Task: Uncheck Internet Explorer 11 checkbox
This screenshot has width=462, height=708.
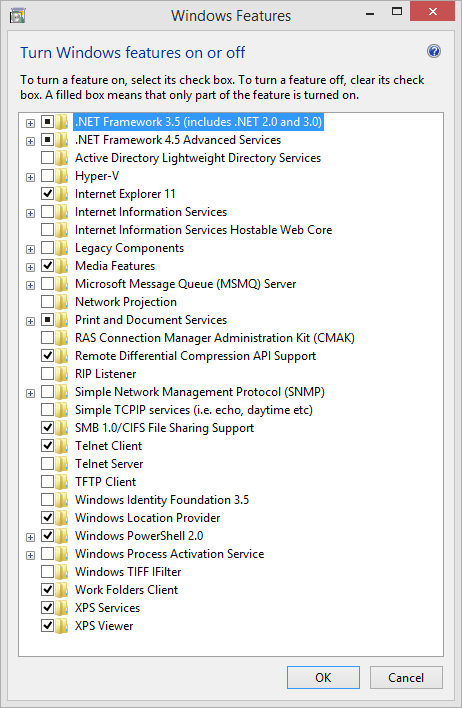Action: [47, 194]
